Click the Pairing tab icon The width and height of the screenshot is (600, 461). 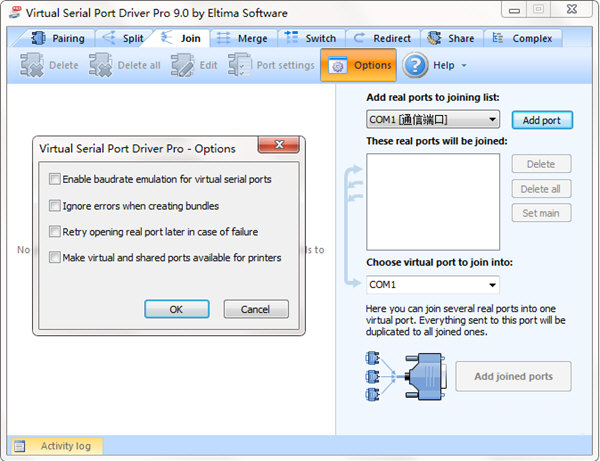pos(38,38)
